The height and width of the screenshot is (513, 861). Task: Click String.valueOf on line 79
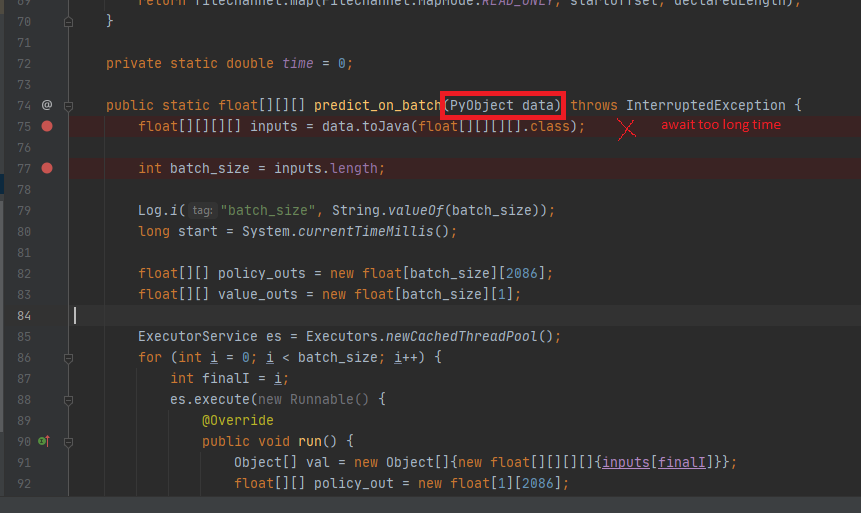point(387,210)
